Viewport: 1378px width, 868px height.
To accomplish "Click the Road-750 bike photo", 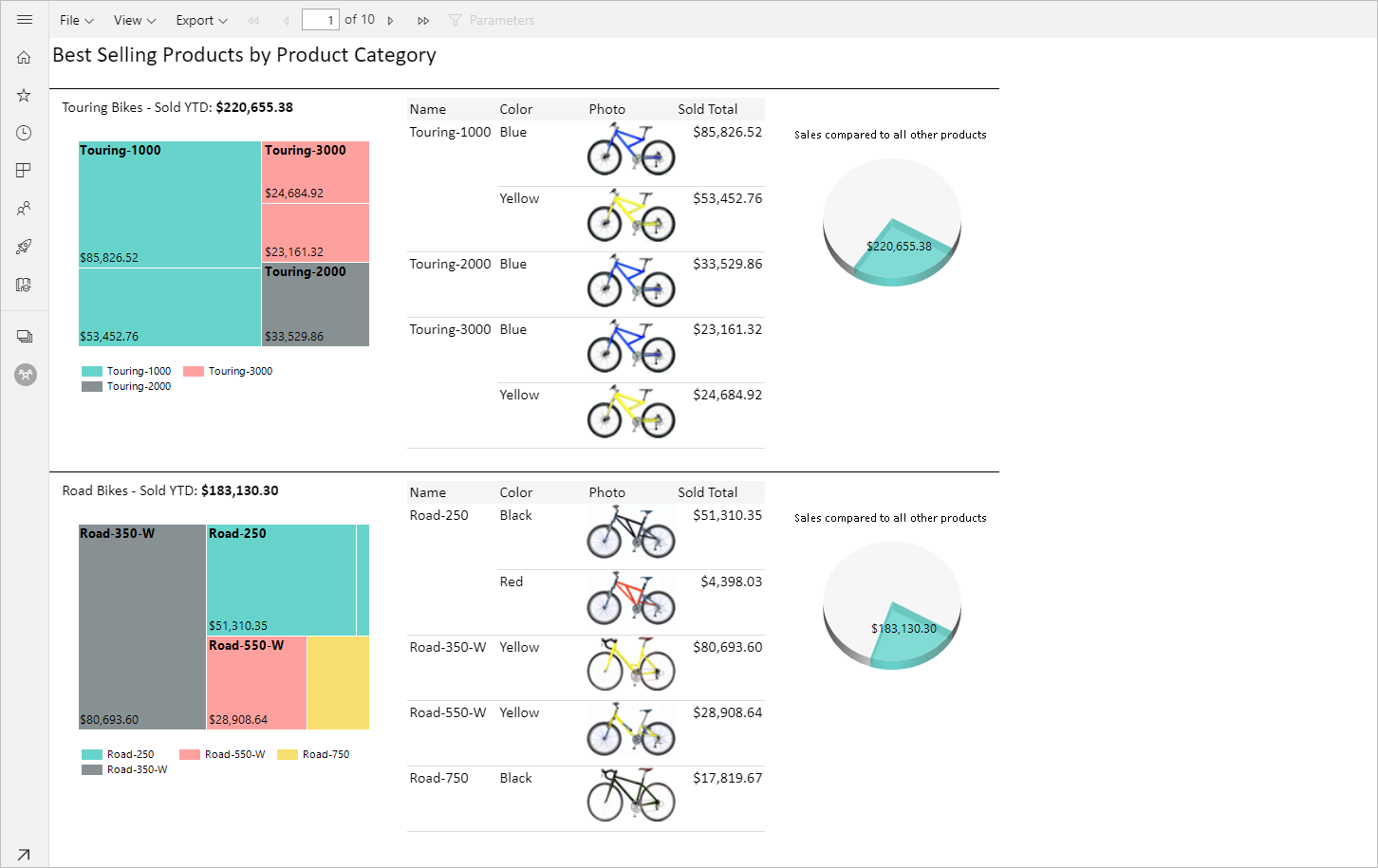I will (631, 796).
